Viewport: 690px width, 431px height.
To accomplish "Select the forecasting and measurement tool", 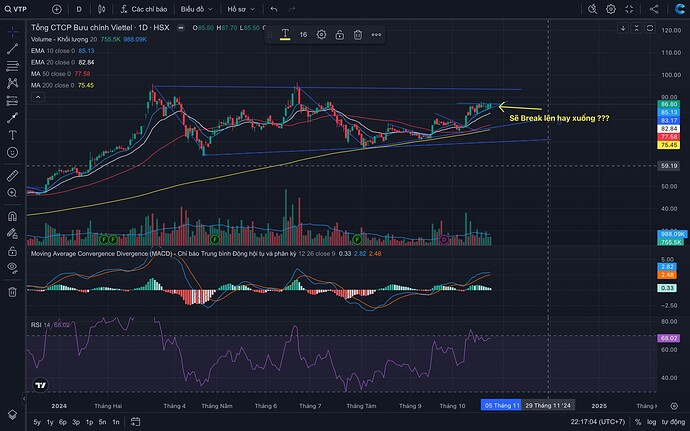I will [12, 100].
